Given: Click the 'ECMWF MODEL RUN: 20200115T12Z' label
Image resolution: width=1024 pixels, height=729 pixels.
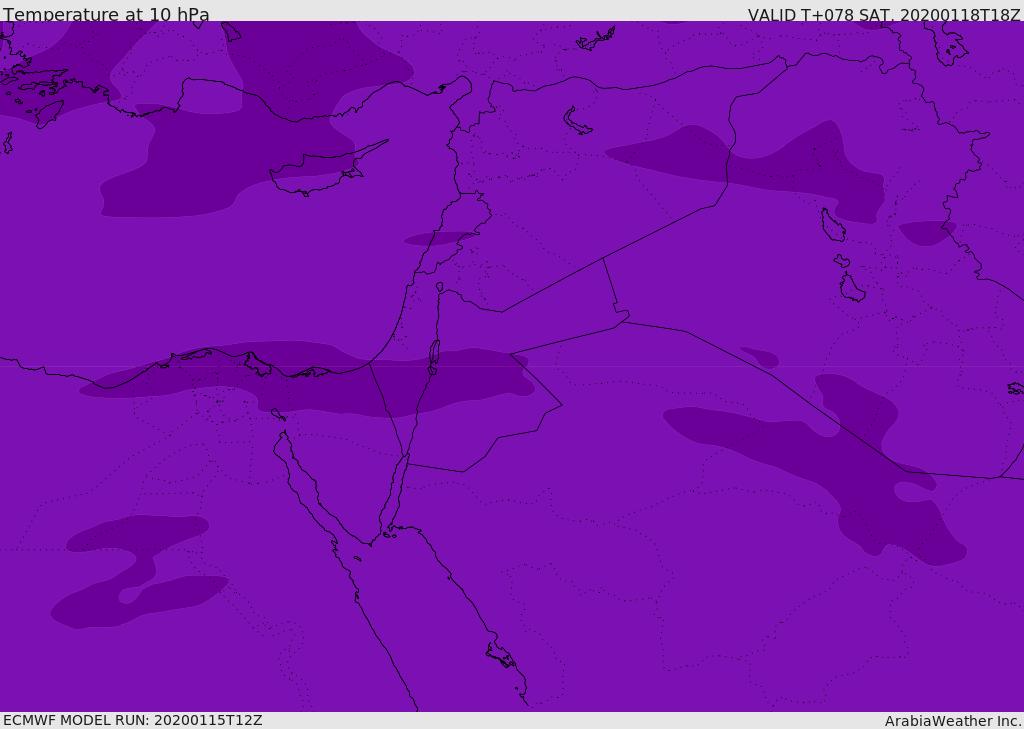Looking at the screenshot, I should (133, 720).
